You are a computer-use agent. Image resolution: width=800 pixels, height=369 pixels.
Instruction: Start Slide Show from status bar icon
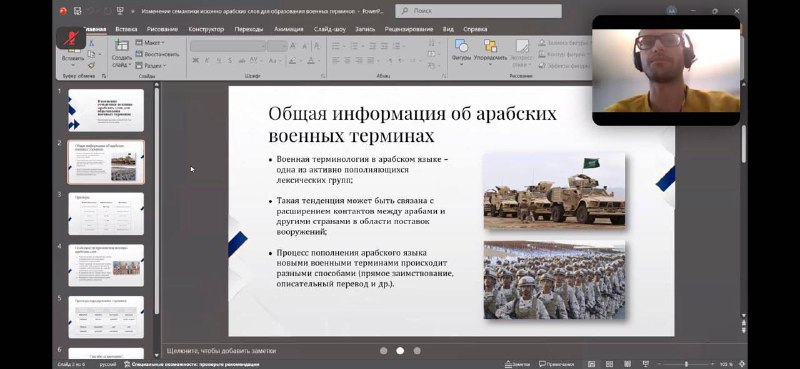[x=645, y=364]
